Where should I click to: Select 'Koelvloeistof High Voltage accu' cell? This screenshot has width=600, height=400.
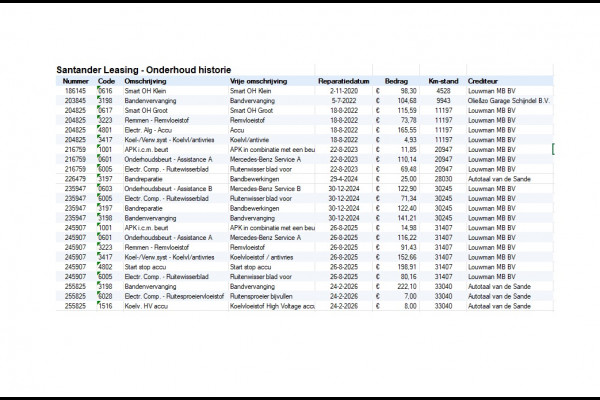click(272, 306)
